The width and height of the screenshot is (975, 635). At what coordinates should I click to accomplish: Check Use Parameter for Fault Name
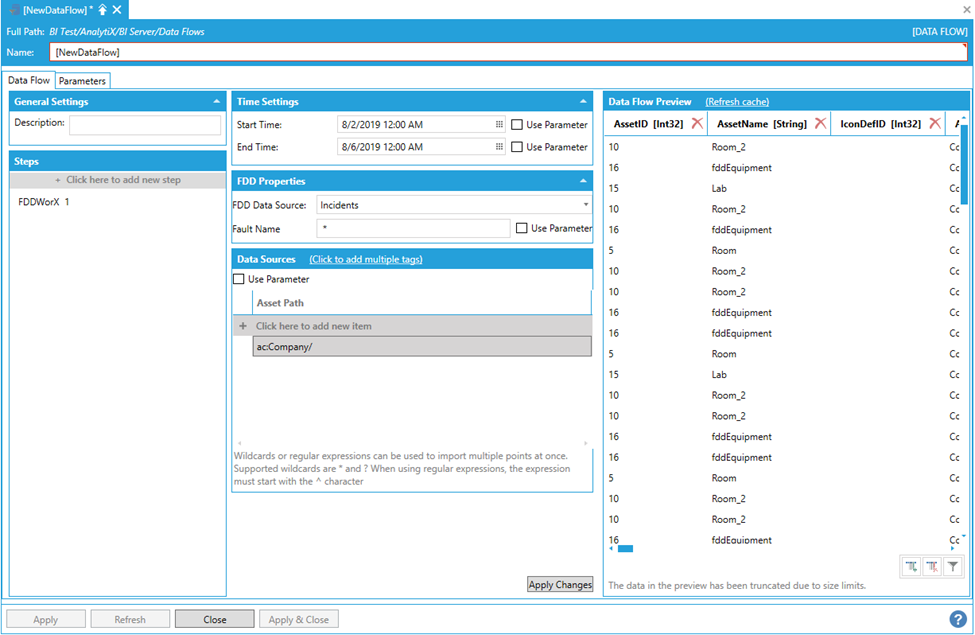click(x=522, y=229)
